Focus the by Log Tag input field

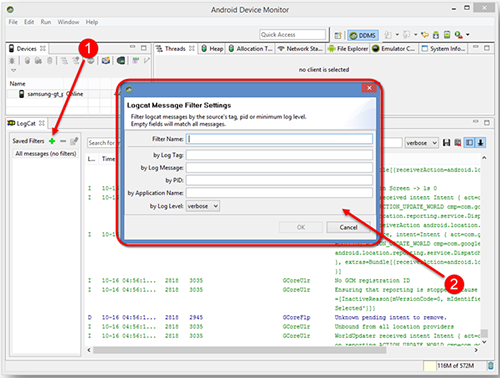coord(279,155)
